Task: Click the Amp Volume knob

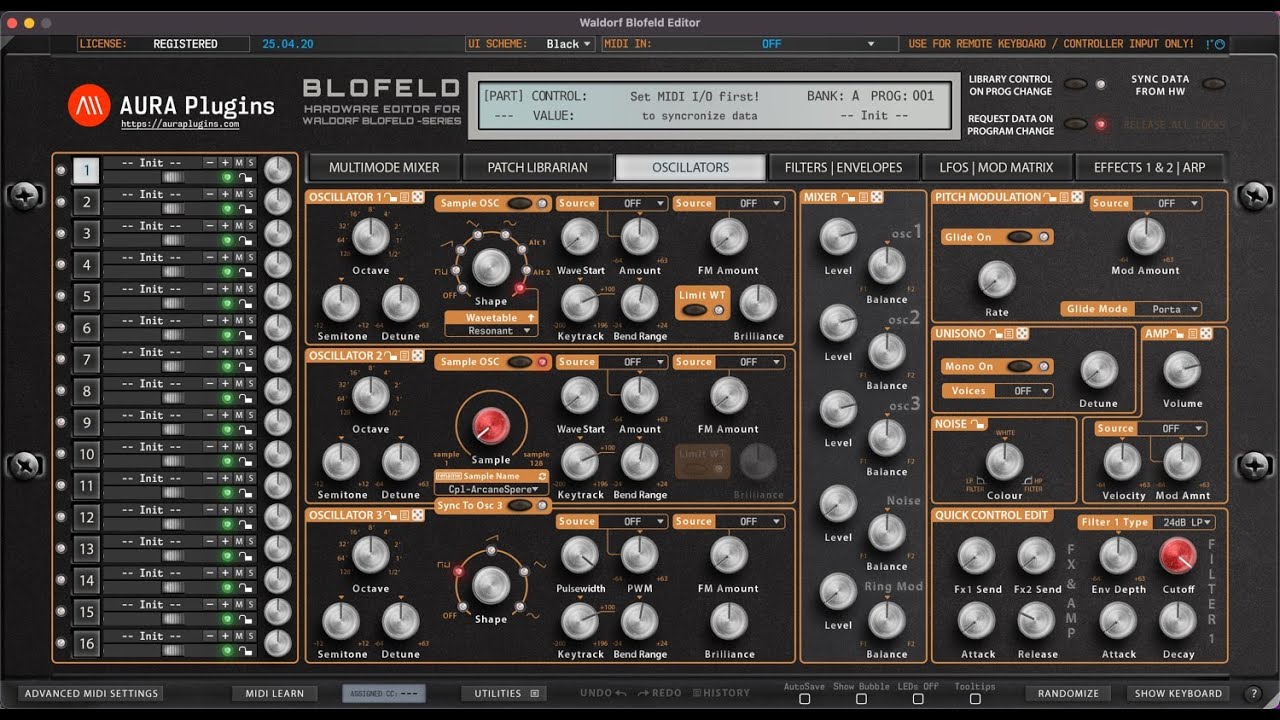Action: coord(1182,371)
